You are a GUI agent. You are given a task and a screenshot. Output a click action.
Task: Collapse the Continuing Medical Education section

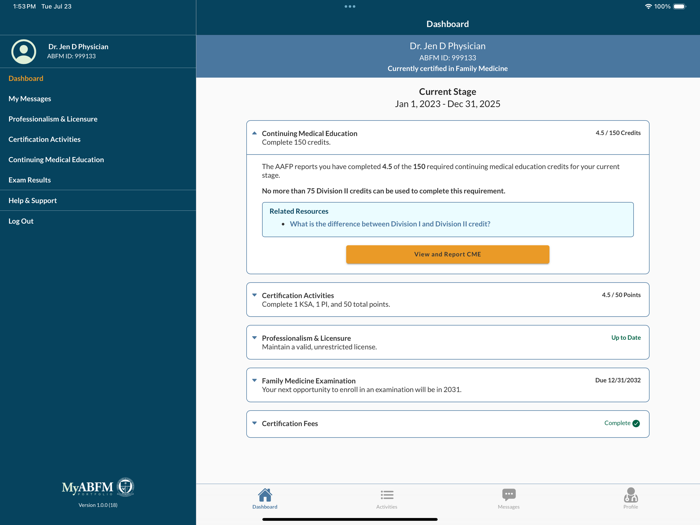254,133
